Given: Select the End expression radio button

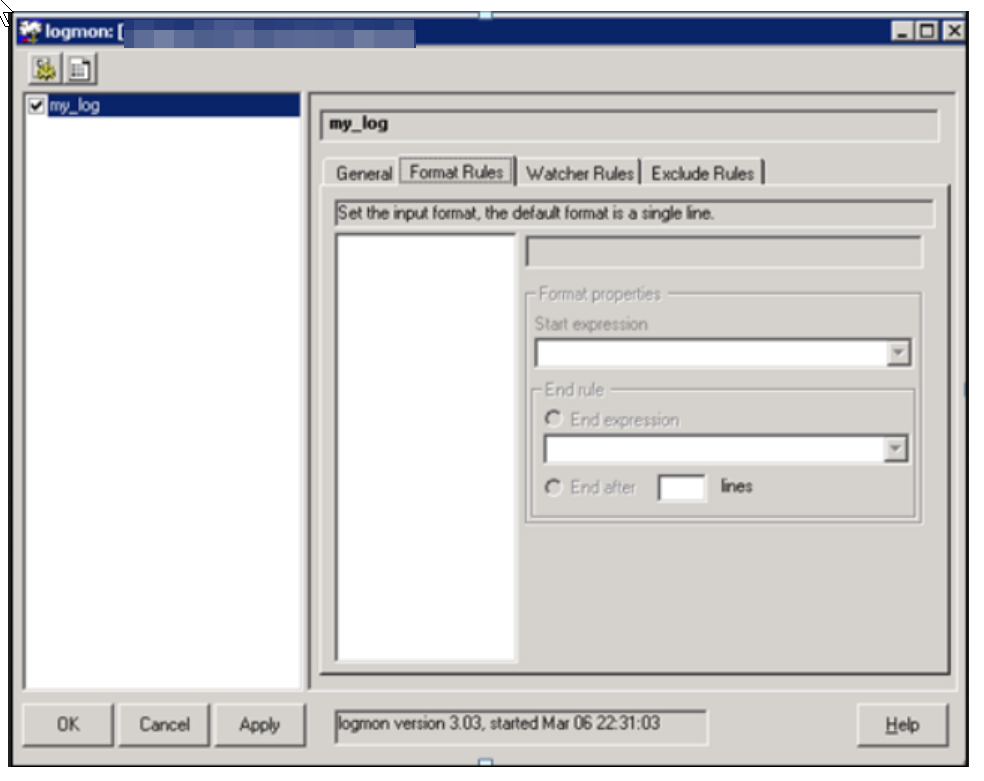Looking at the screenshot, I should click(x=552, y=419).
